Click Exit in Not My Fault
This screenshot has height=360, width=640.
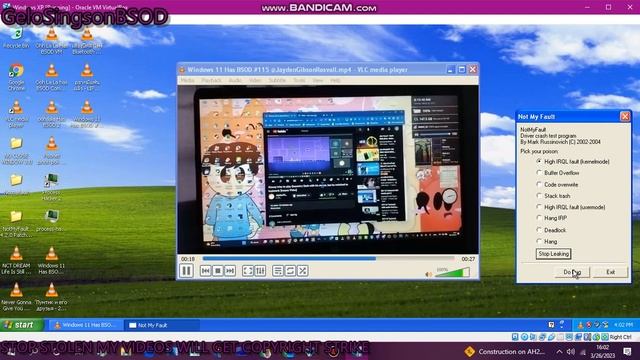pyautogui.click(x=610, y=272)
